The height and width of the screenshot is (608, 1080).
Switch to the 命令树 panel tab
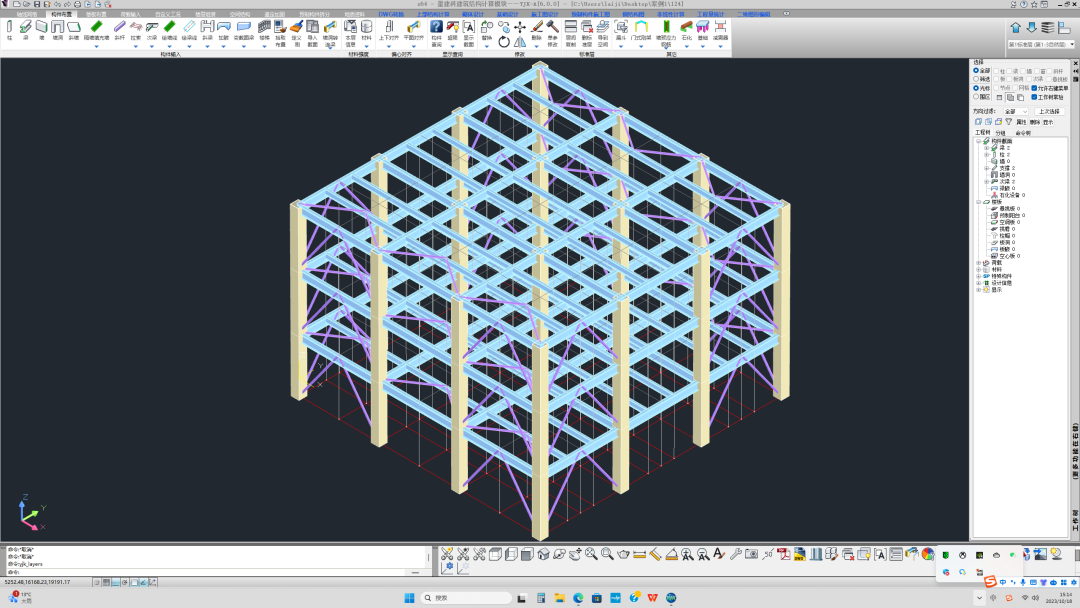coord(1024,133)
